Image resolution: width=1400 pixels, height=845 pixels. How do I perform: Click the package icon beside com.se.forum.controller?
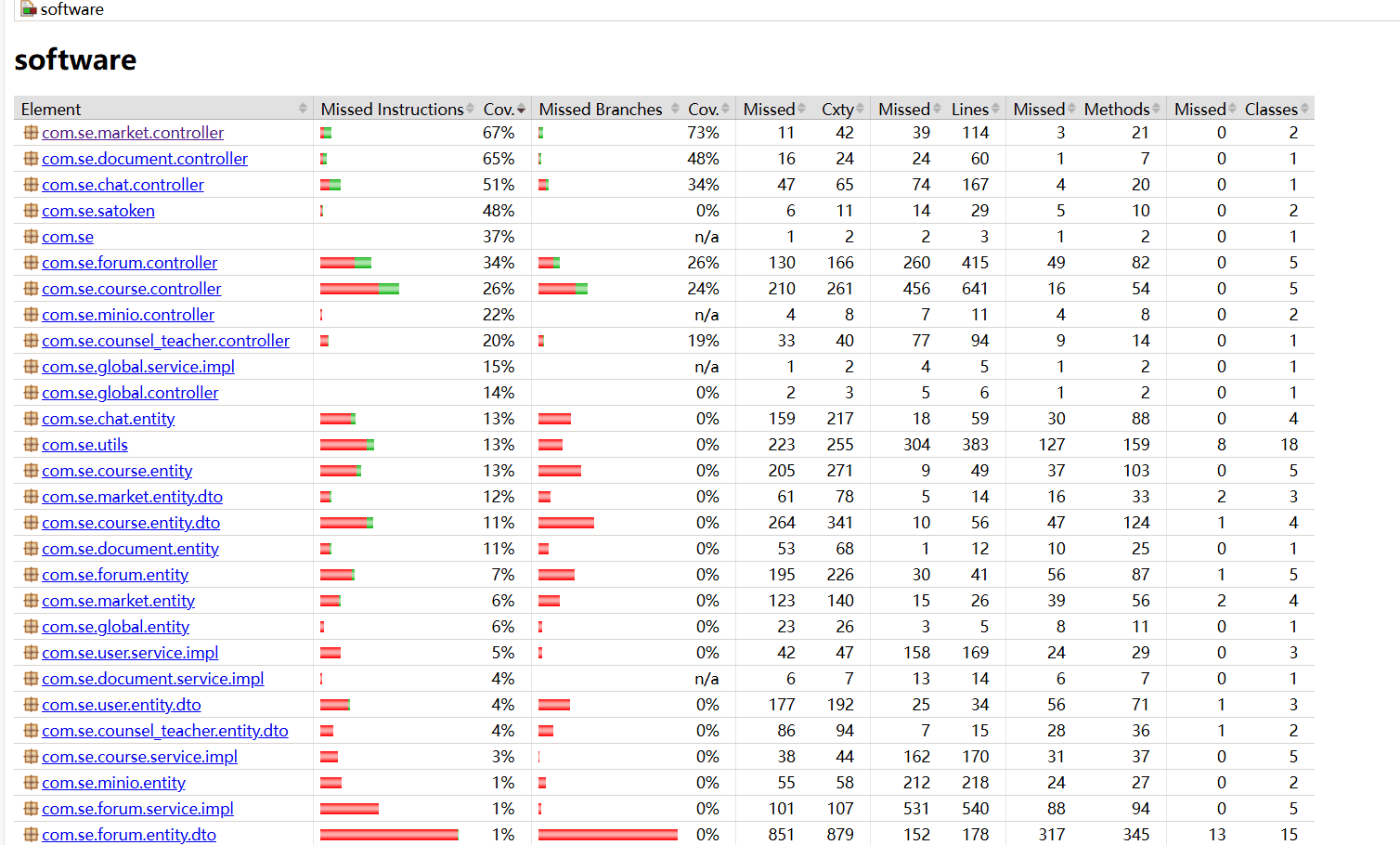31,263
